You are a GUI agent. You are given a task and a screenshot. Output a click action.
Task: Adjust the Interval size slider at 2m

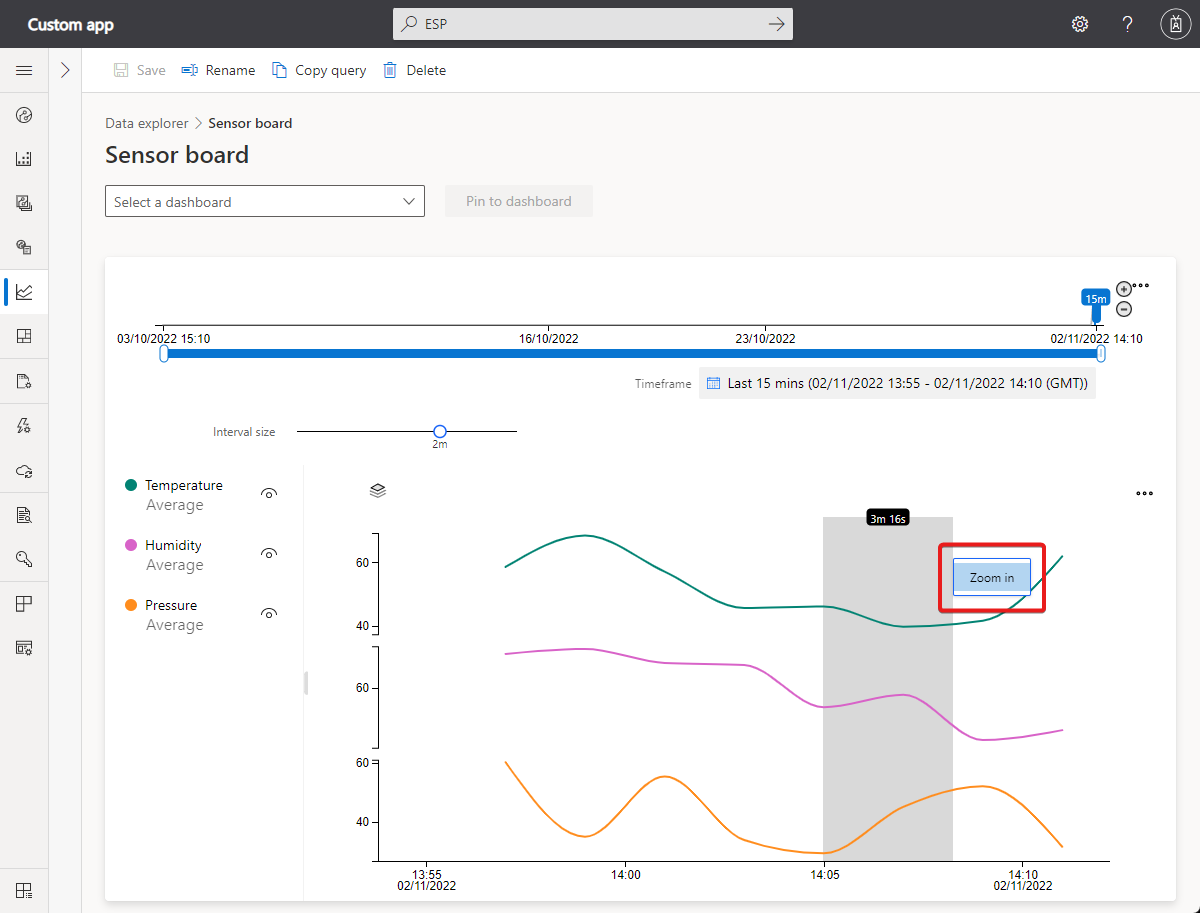(x=439, y=431)
